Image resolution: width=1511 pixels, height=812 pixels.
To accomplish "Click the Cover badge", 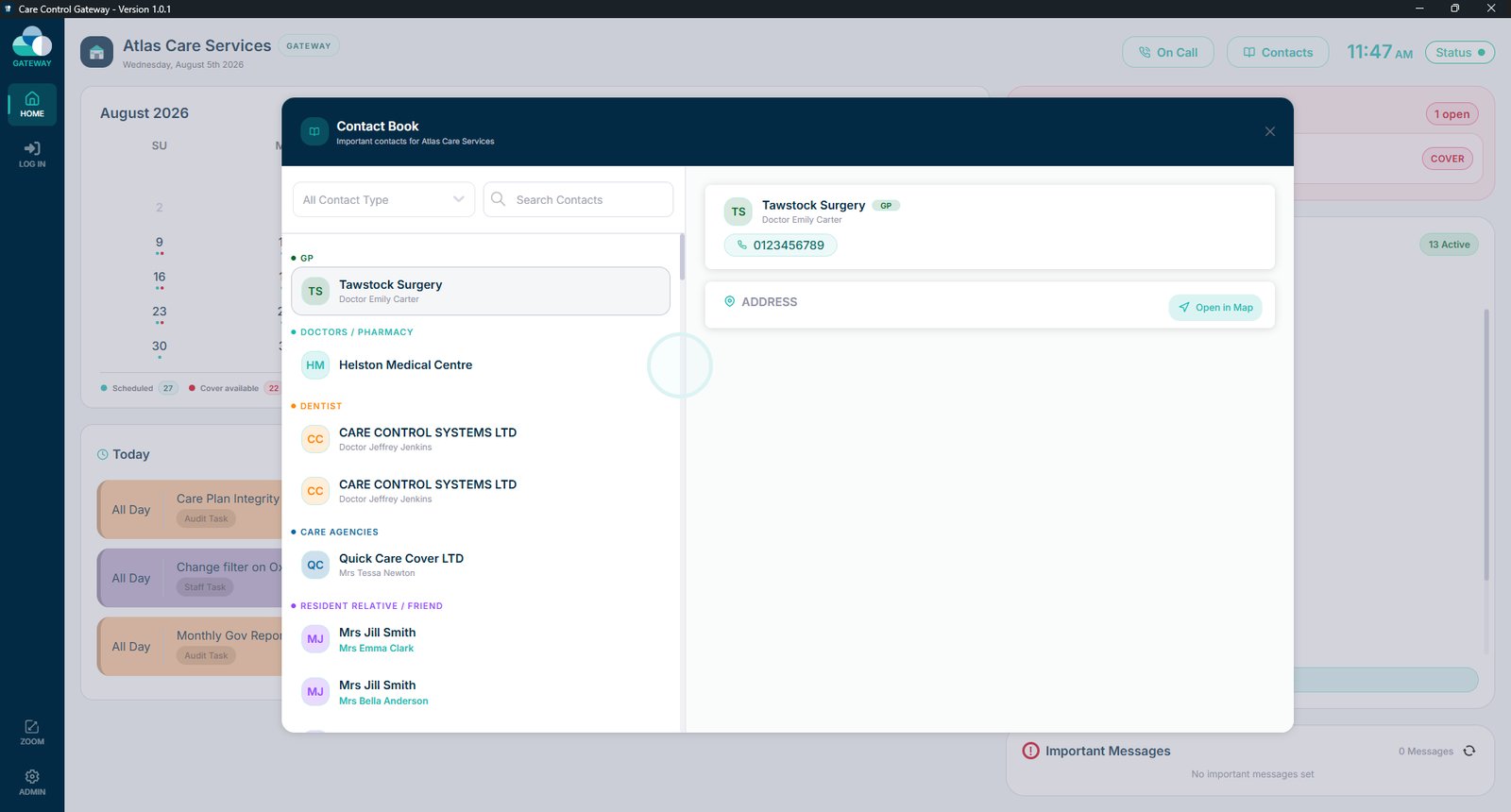I will click(1448, 159).
